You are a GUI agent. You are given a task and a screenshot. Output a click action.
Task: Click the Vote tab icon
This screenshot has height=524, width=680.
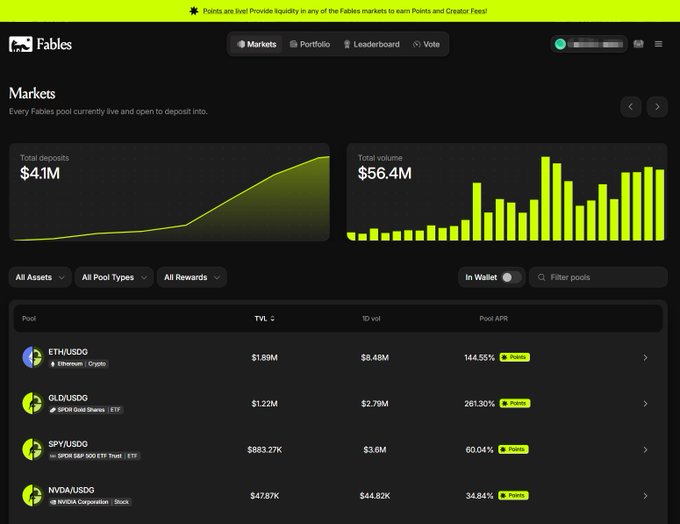416,44
